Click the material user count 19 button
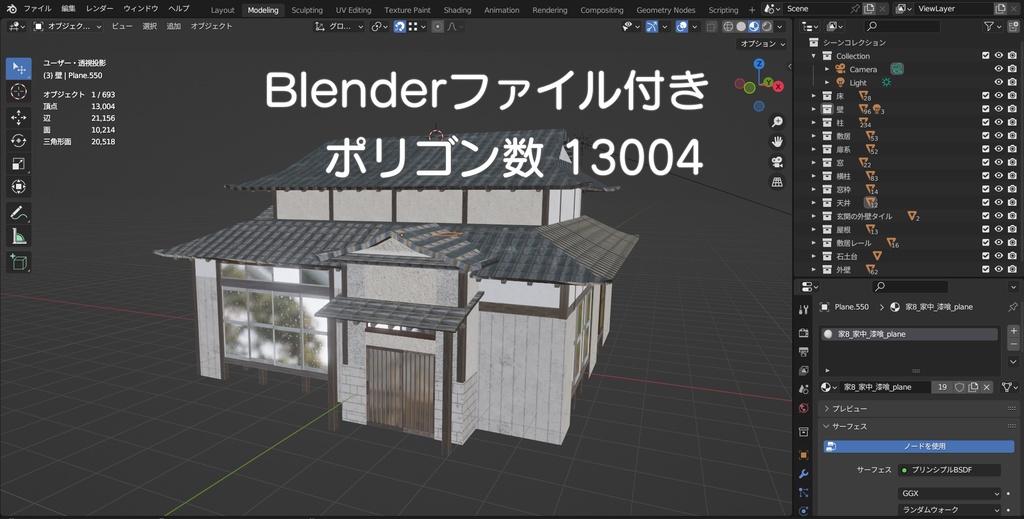1024x519 pixels. click(942, 387)
